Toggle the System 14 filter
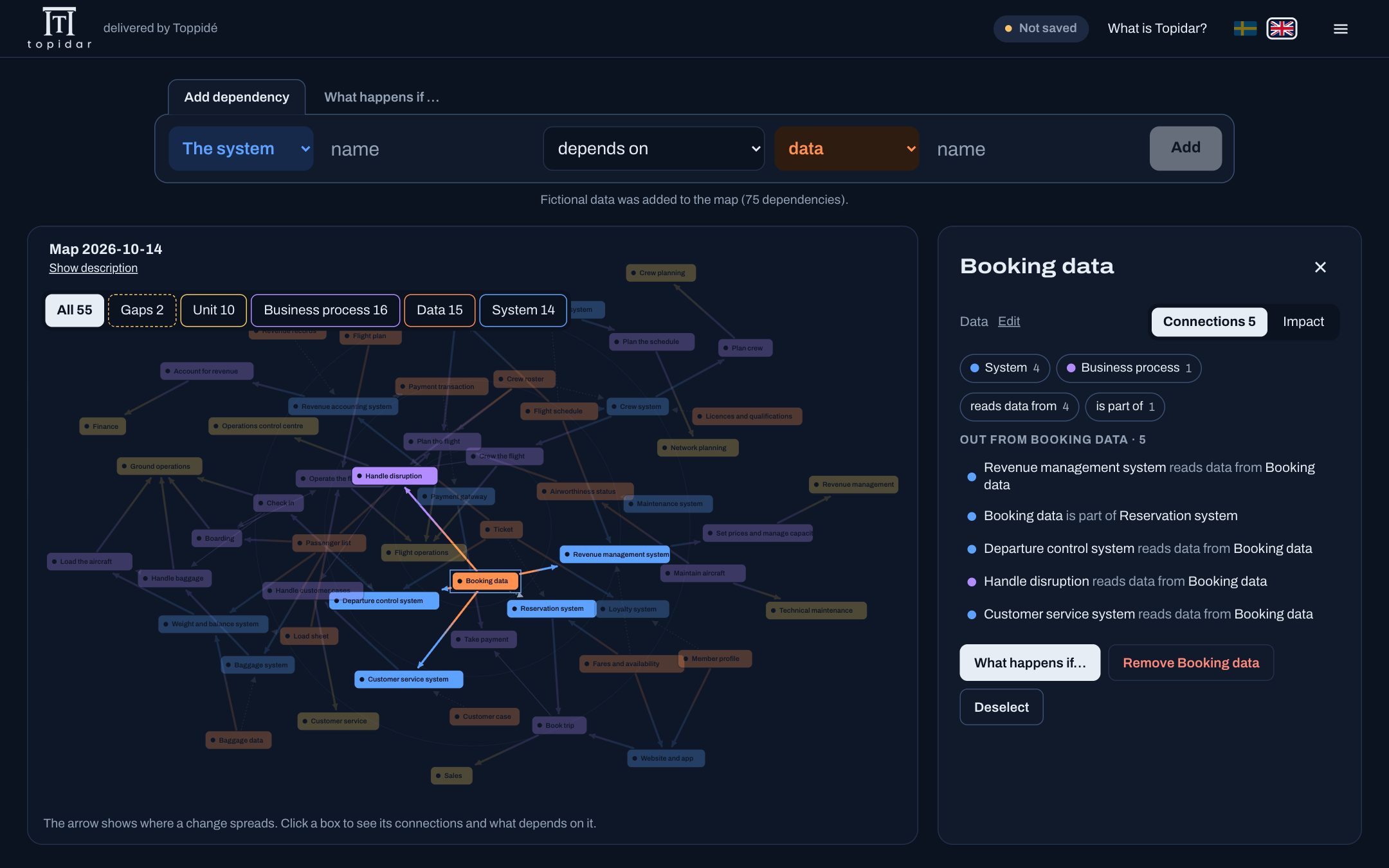This screenshot has height=868, width=1389. pyautogui.click(x=523, y=310)
